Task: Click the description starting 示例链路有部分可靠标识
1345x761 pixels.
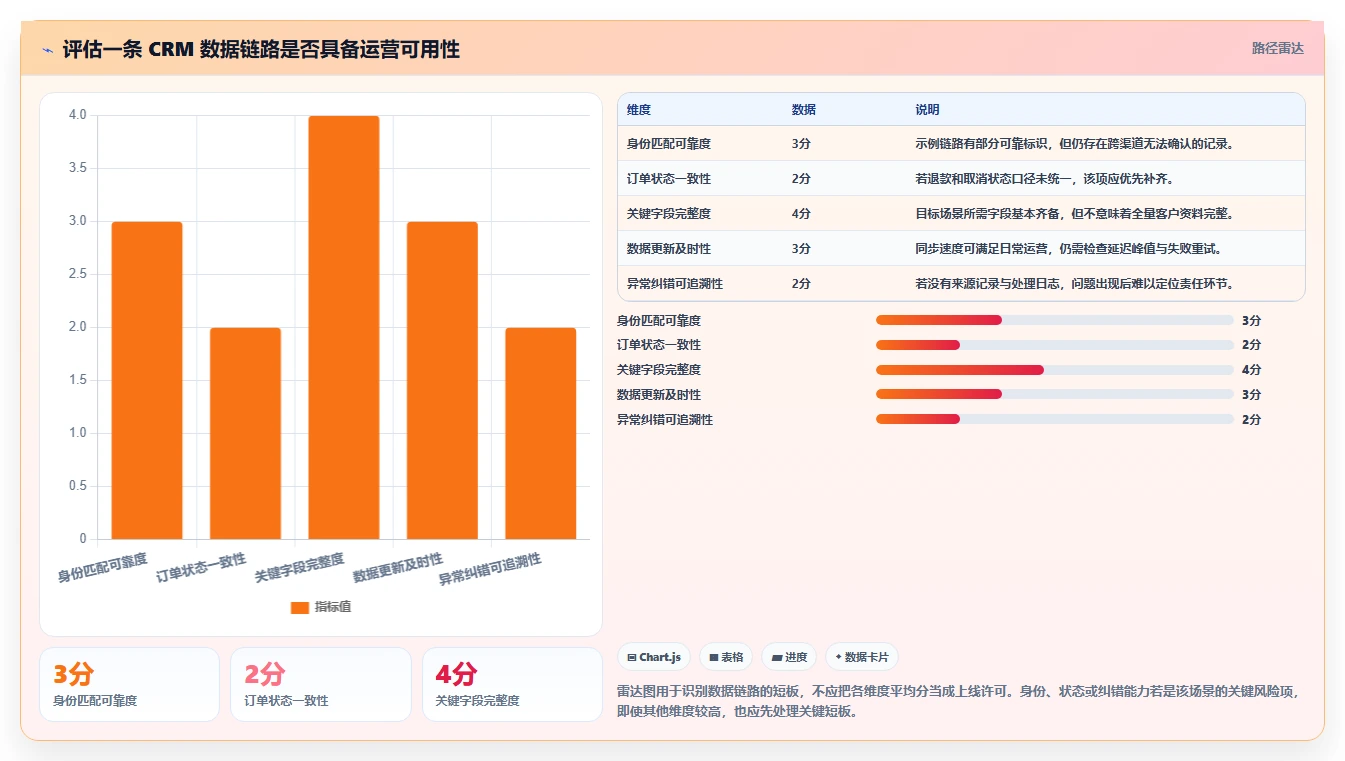Action: [x=1075, y=144]
